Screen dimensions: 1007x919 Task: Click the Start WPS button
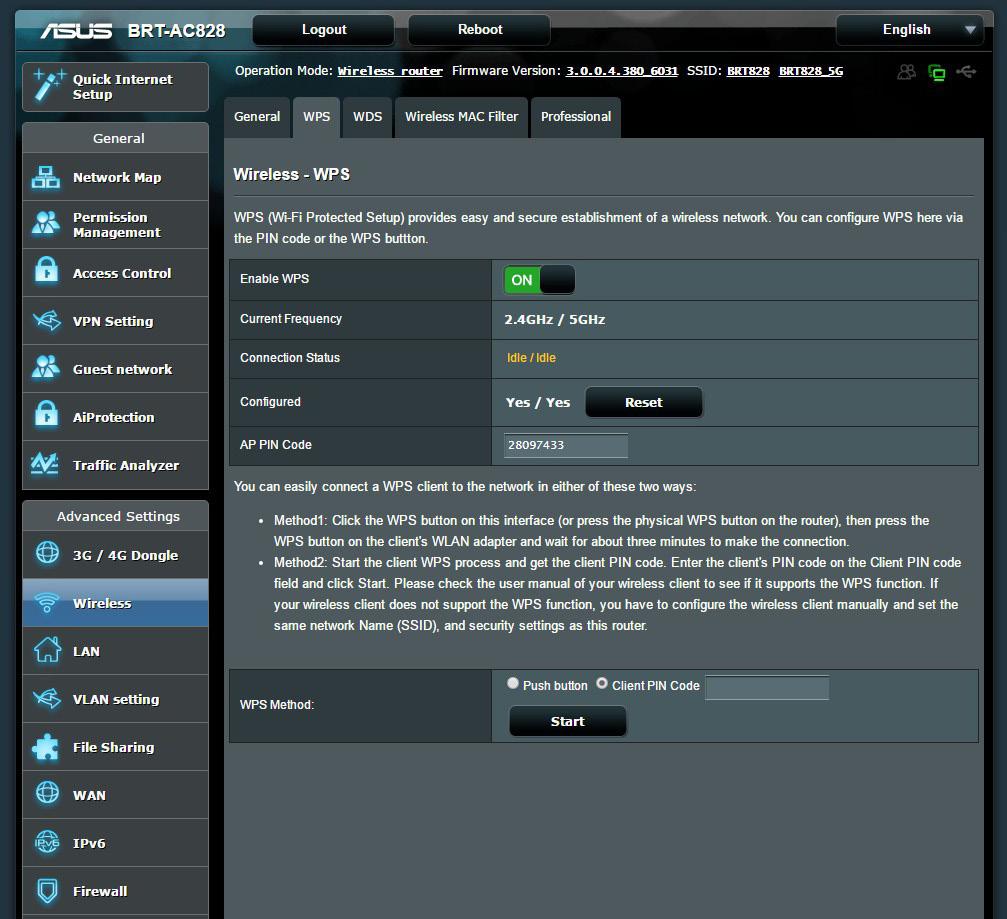568,721
